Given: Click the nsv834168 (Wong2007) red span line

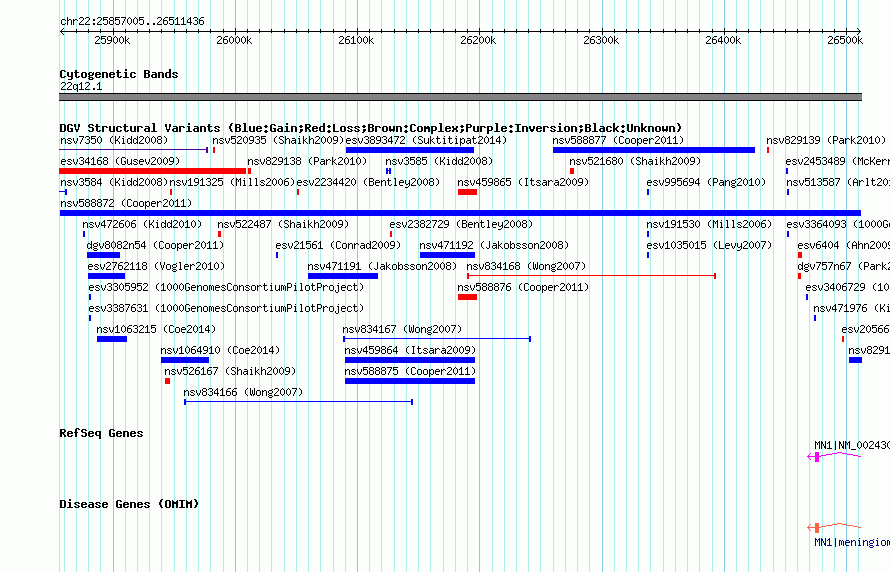Looking at the screenshot, I should click(591, 276).
